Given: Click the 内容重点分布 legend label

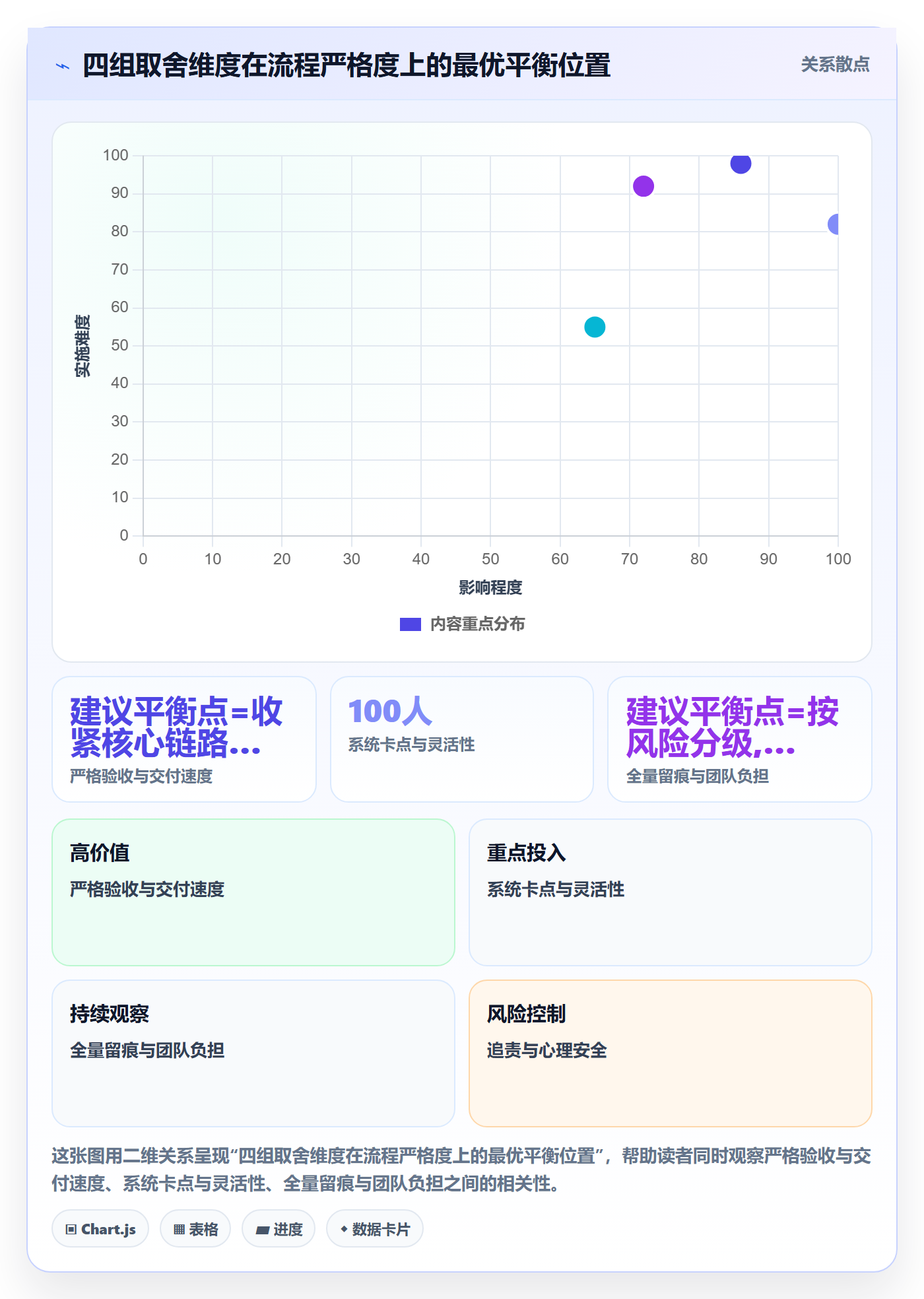Looking at the screenshot, I should coord(477,624).
